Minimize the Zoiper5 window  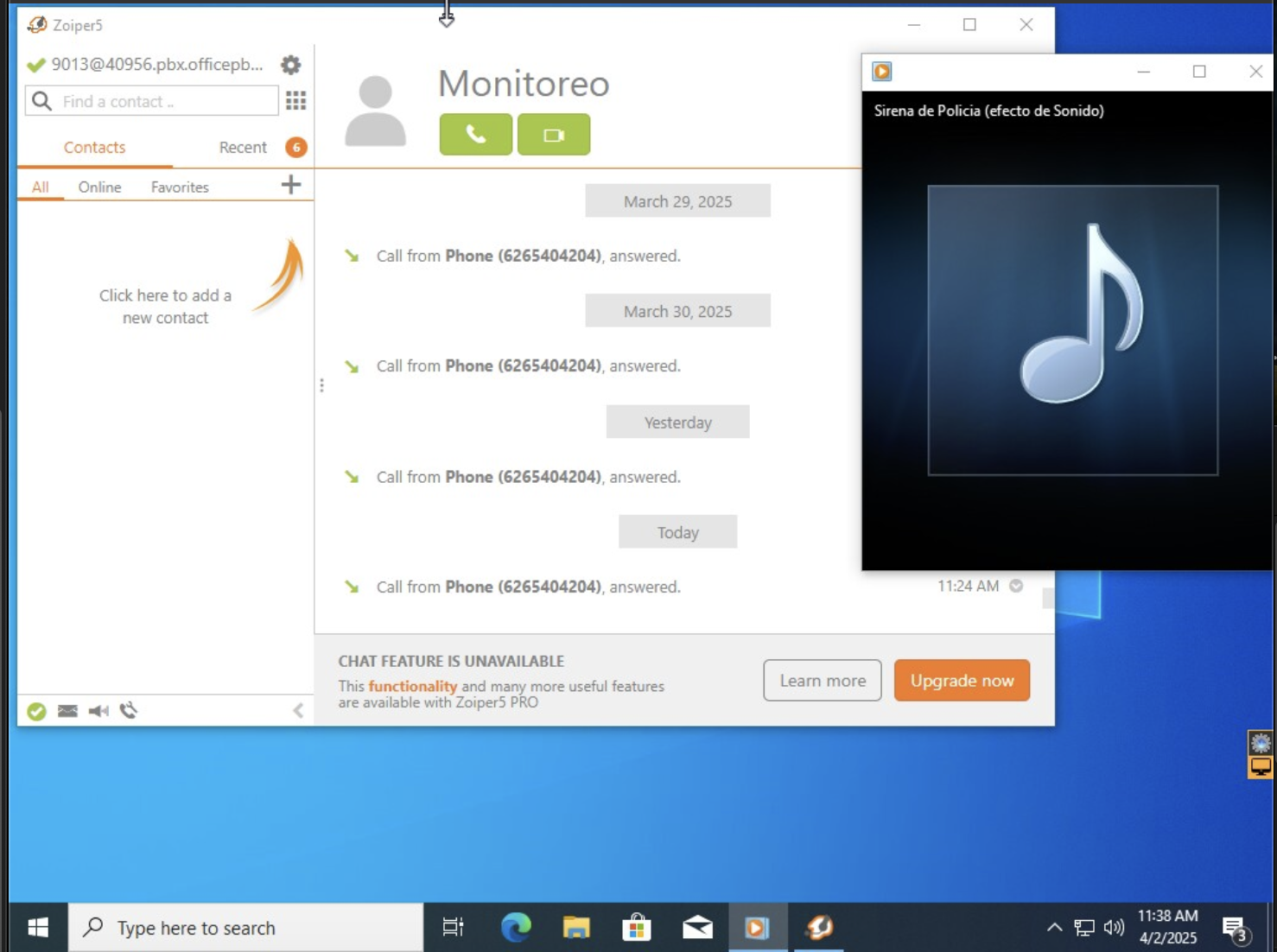click(914, 25)
